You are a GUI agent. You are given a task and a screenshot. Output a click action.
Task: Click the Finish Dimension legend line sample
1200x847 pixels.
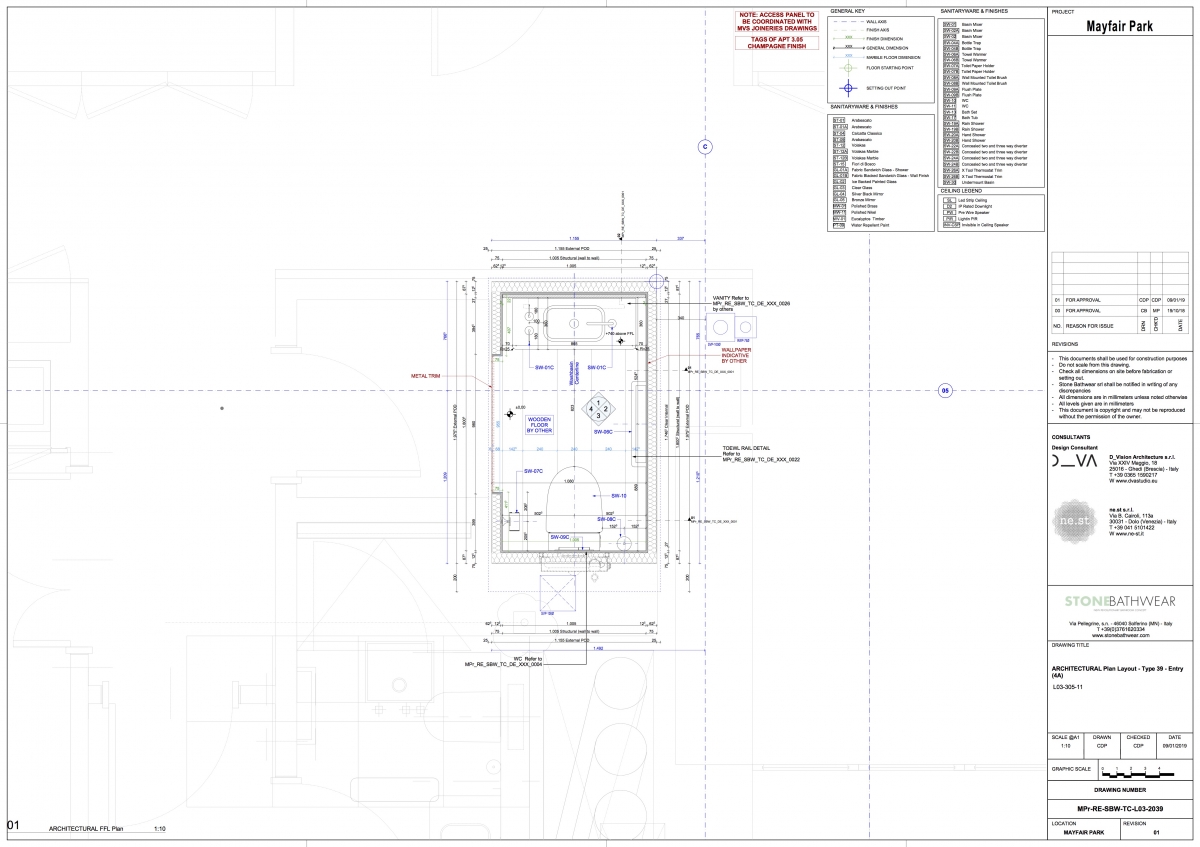coord(849,38)
